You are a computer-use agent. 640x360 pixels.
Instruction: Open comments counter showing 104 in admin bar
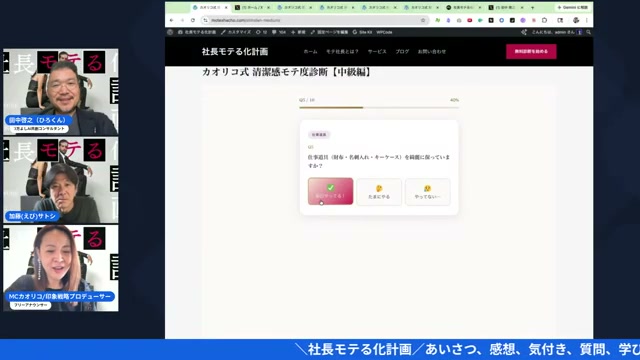[279, 32]
